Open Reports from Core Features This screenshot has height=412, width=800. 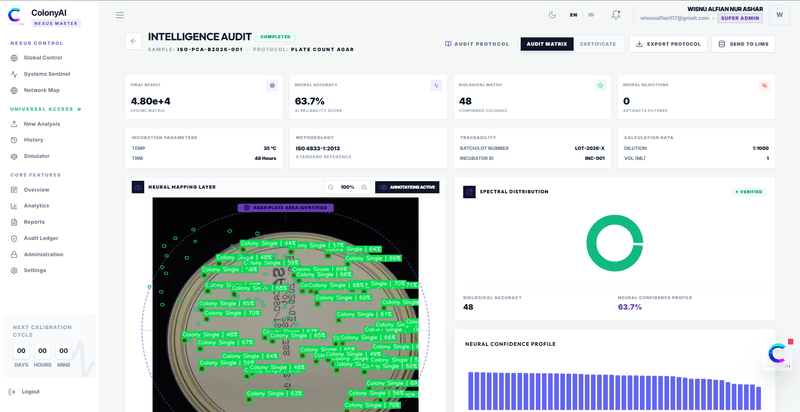pyautogui.click(x=34, y=222)
